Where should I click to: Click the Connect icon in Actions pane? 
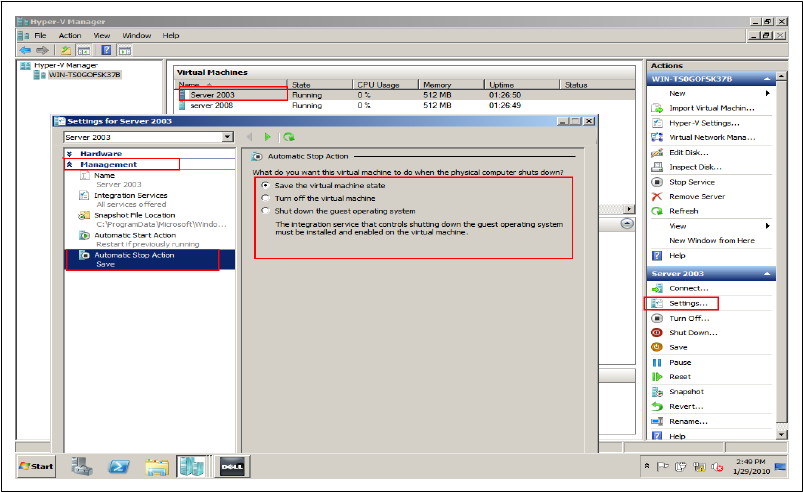click(657, 288)
